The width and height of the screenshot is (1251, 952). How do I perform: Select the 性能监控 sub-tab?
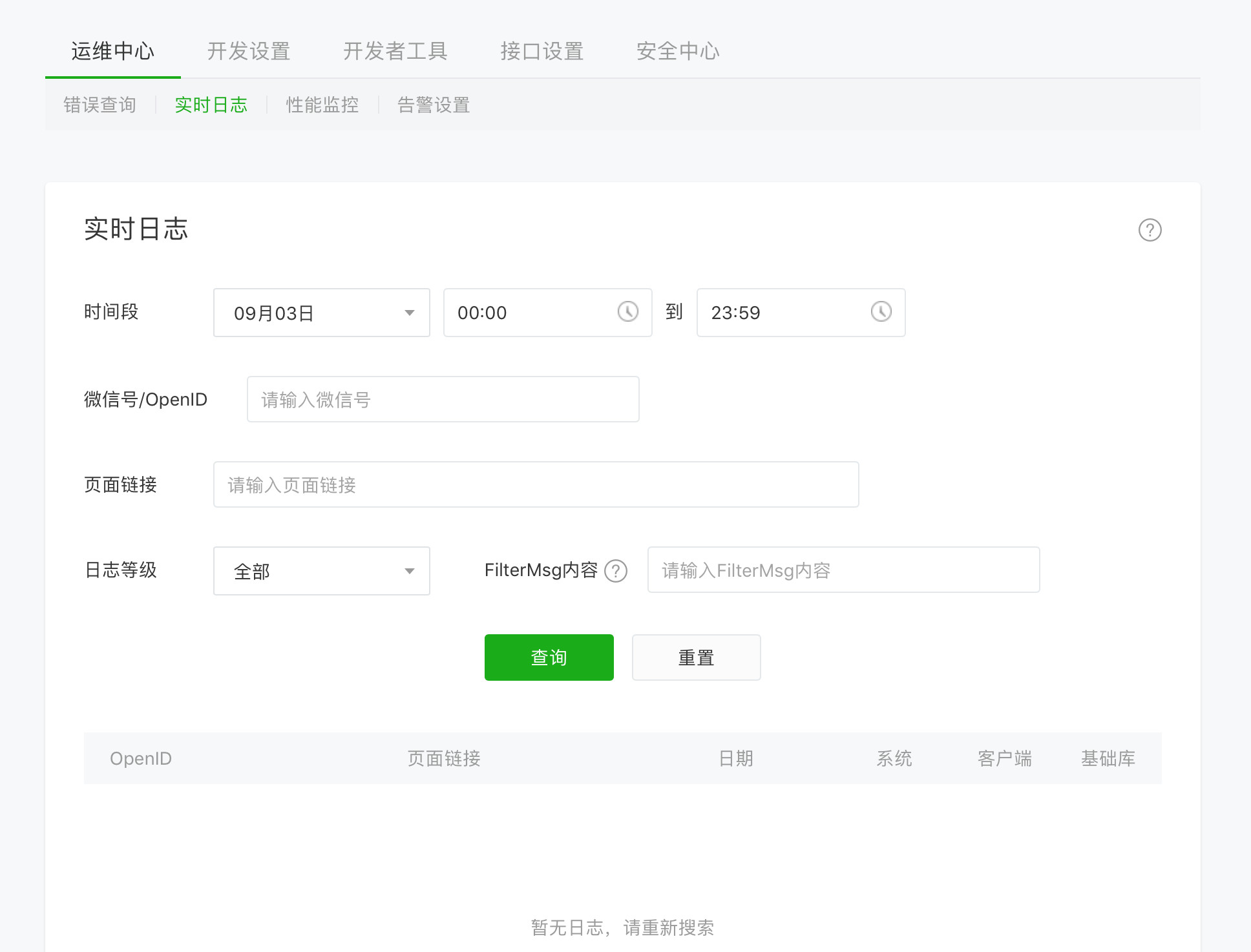[322, 105]
